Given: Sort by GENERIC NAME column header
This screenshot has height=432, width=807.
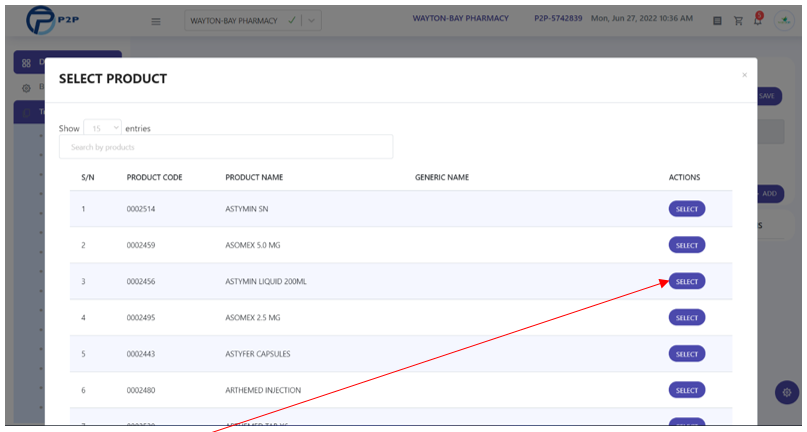Looking at the screenshot, I should click(442, 177).
